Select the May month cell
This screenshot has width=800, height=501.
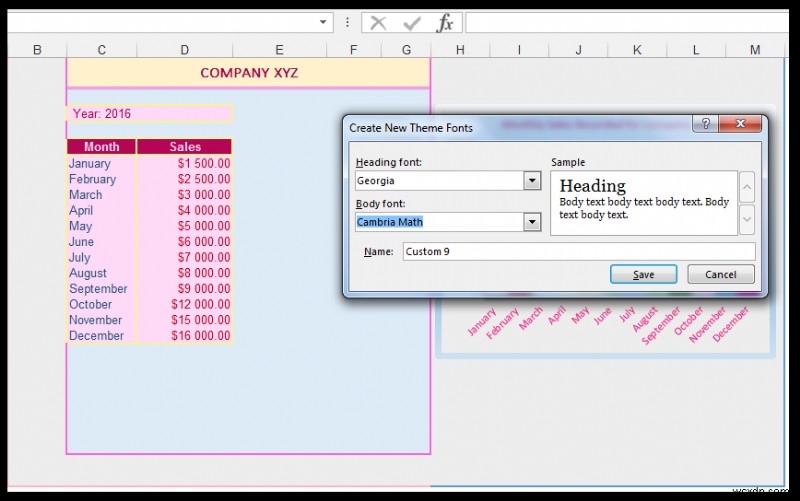(102, 226)
